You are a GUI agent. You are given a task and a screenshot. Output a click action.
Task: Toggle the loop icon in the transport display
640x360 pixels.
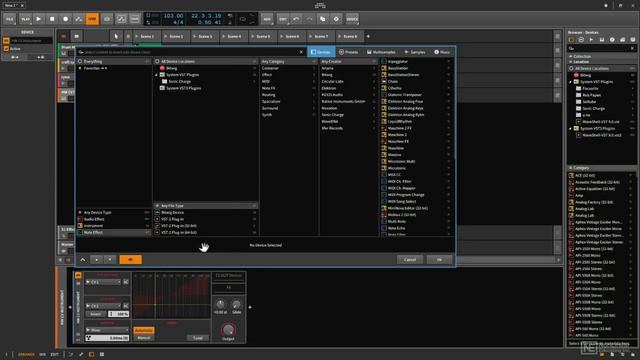click(242, 19)
